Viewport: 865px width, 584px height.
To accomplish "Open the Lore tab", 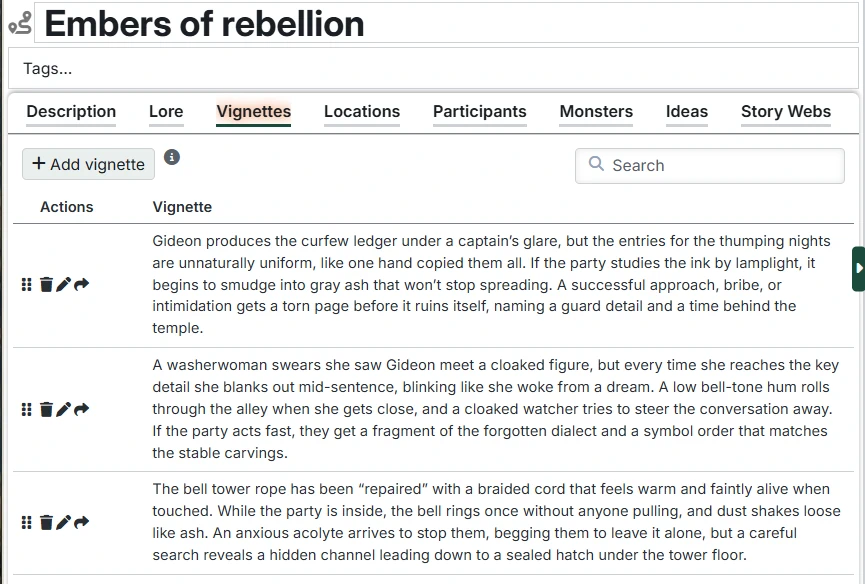I will pyautogui.click(x=166, y=112).
